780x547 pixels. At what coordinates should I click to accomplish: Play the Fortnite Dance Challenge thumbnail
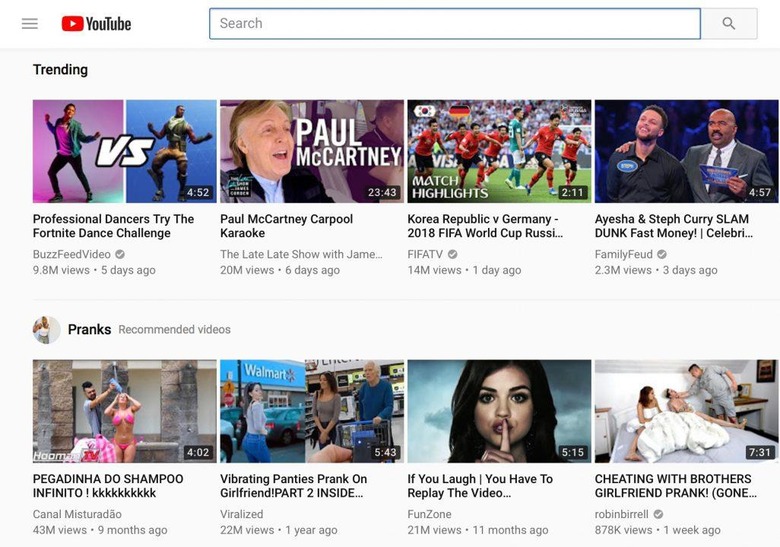click(124, 151)
